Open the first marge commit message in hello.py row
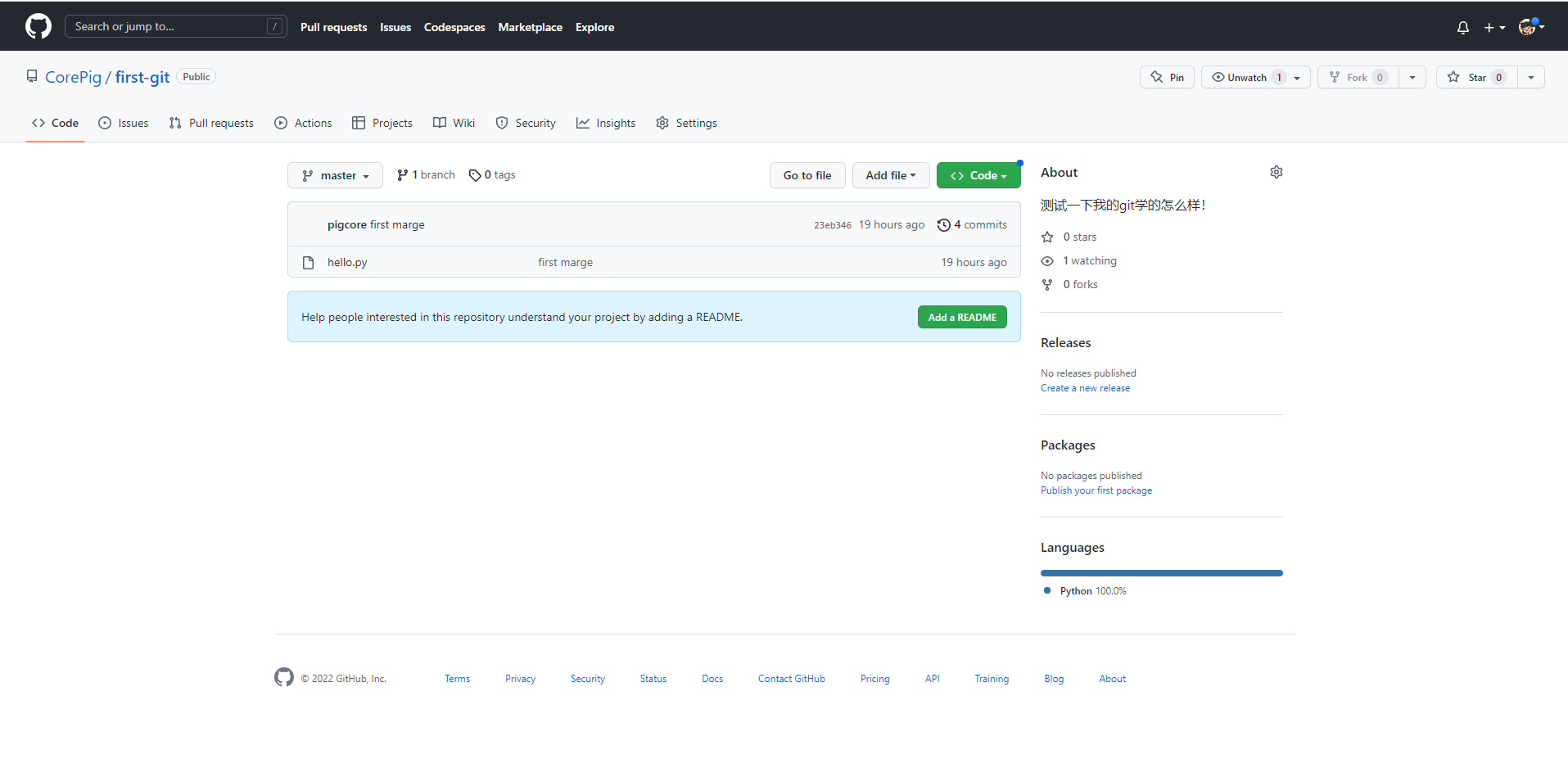The width and height of the screenshot is (1568, 768). click(x=566, y=263)
